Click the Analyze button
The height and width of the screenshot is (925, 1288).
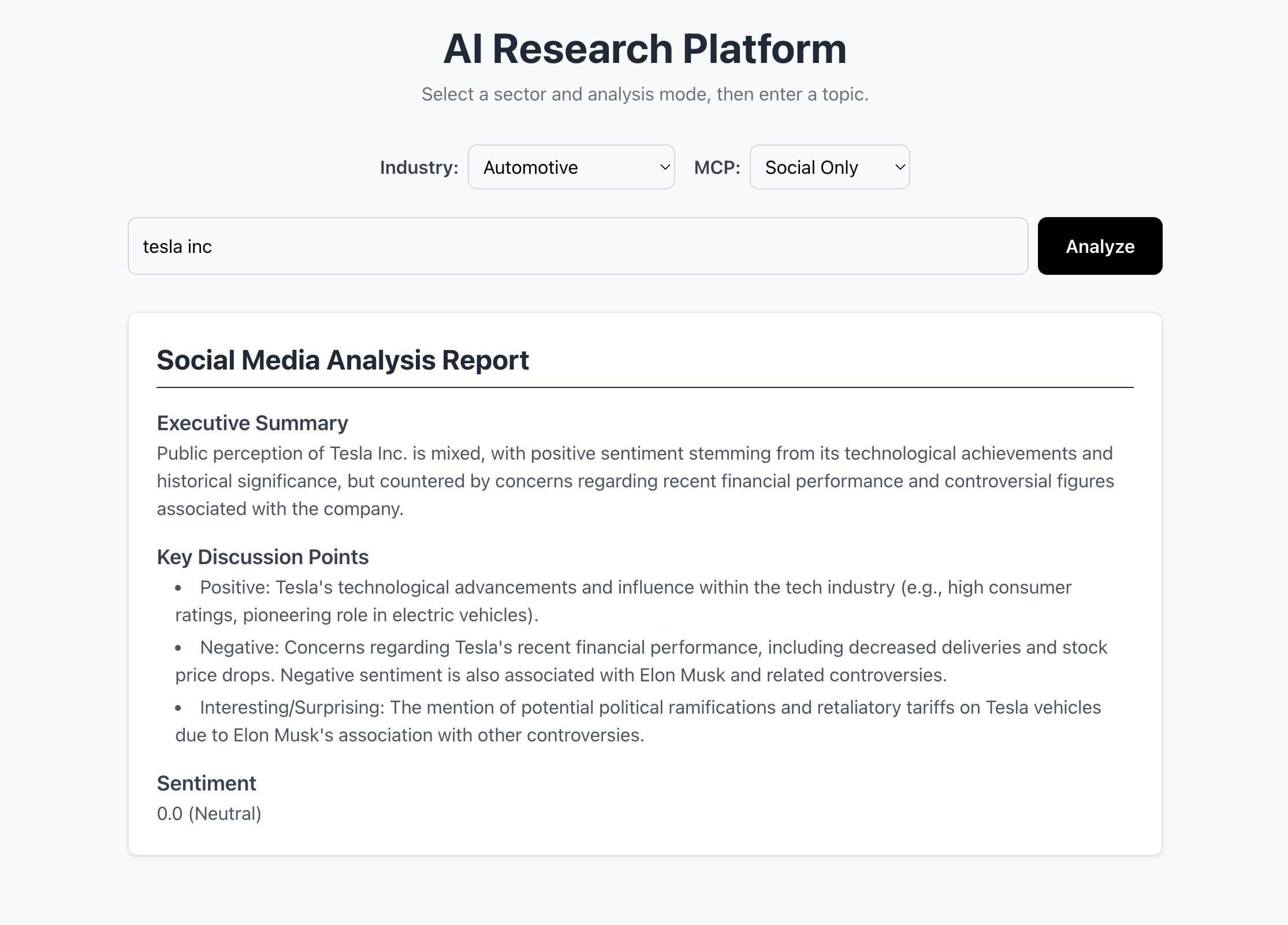click(1100, 246)
